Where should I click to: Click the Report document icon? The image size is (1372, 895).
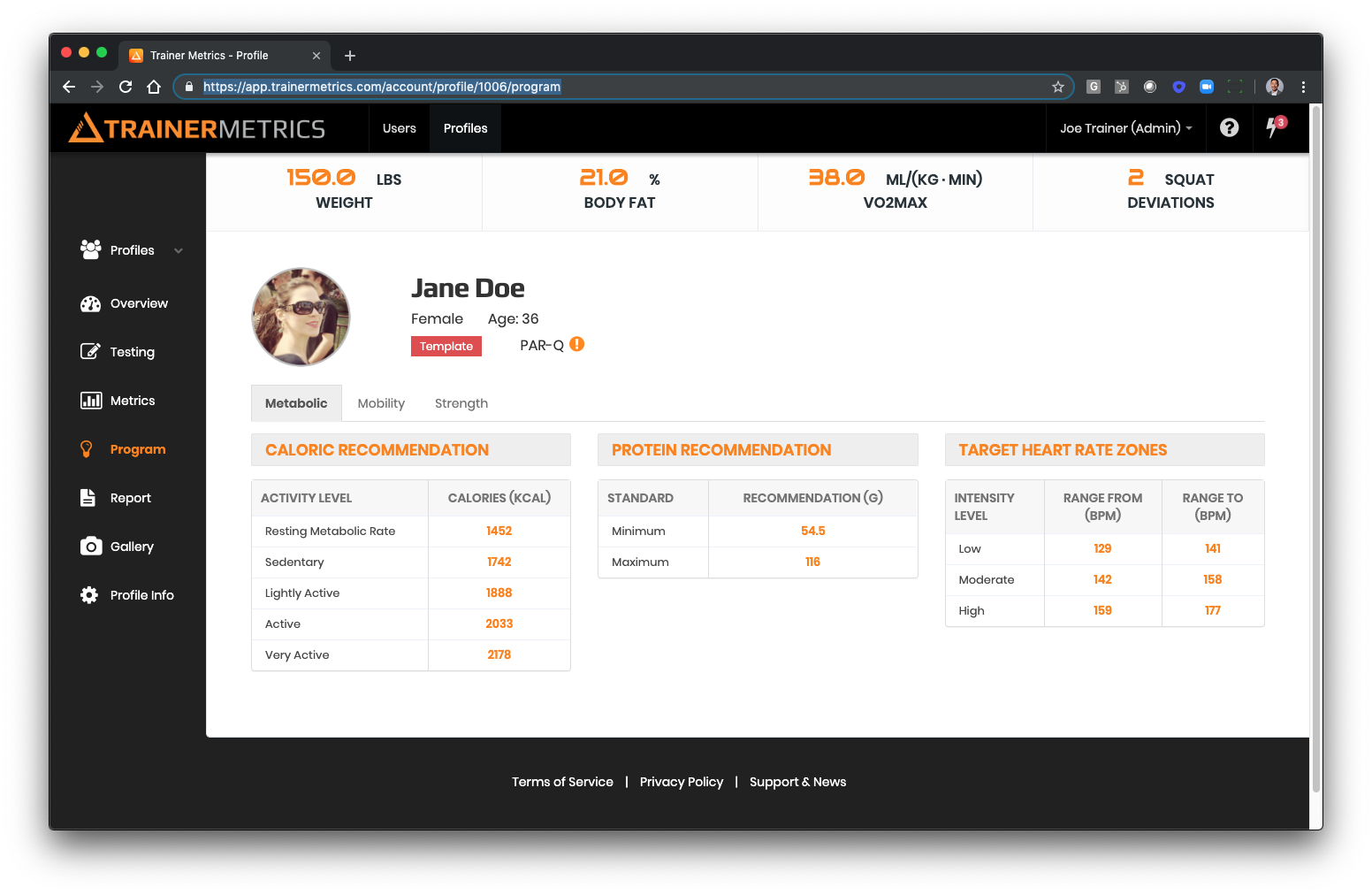88,498
